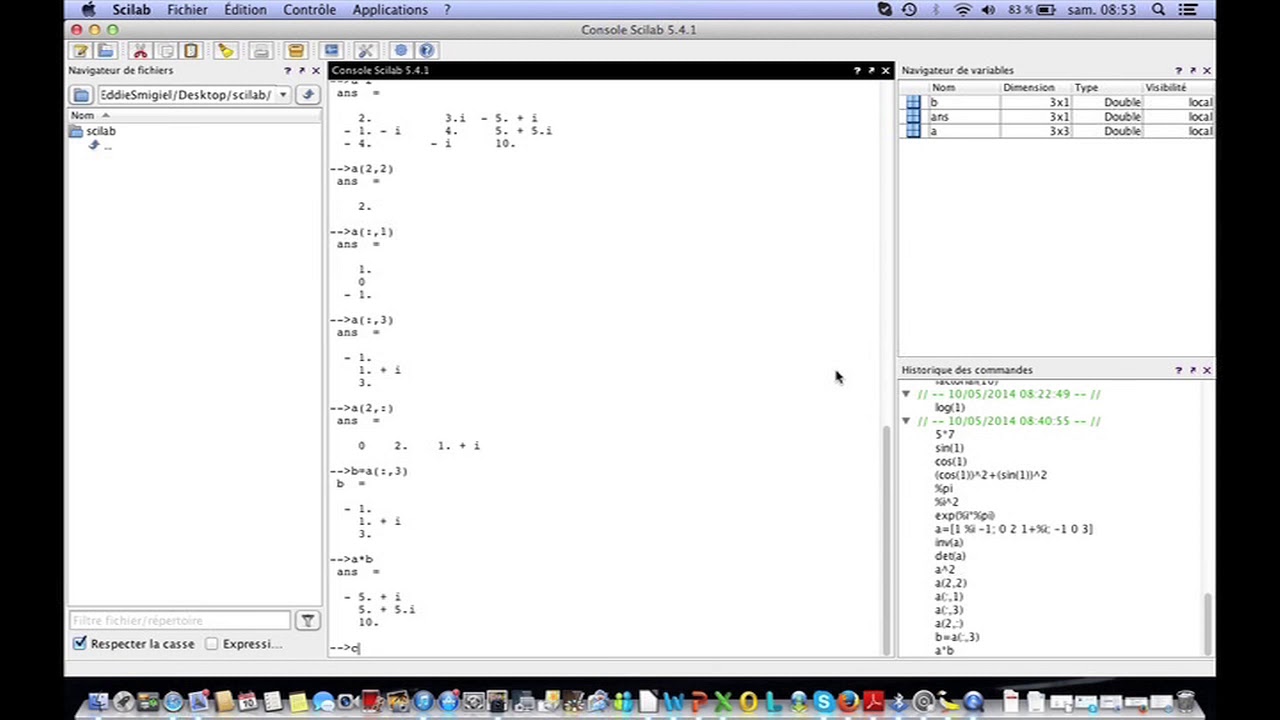Screen dimensions: 1280x720
Task: Click the print toolbar icon
Action: coord(260,50)
